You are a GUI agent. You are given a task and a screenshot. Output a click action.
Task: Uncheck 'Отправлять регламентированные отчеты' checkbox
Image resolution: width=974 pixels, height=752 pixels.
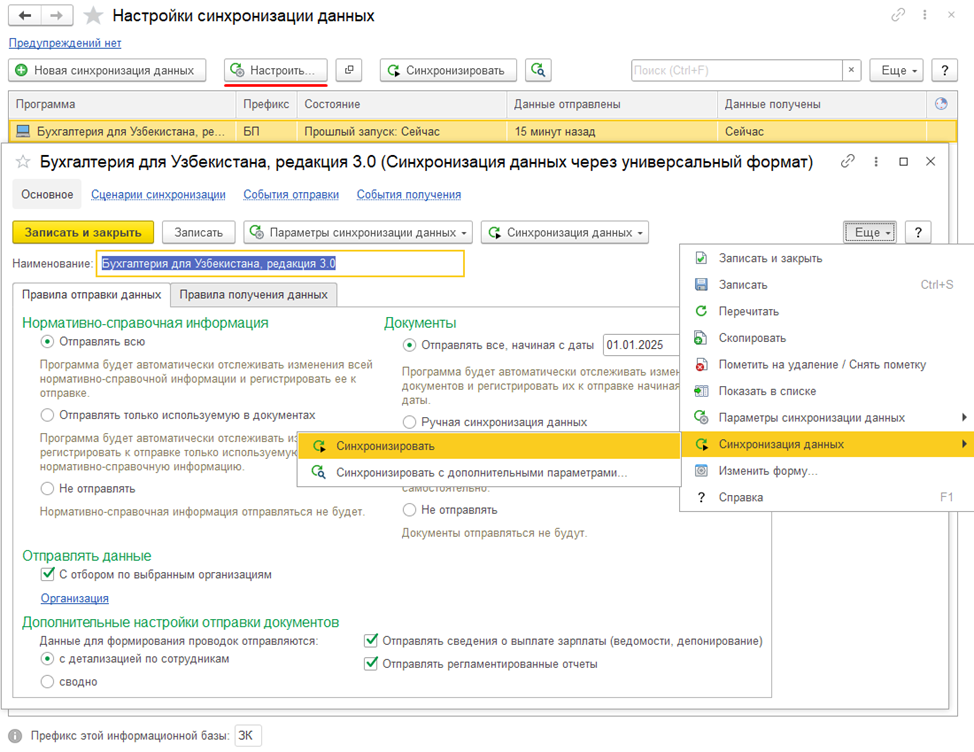pyautogui.click(x=372, y=663)
